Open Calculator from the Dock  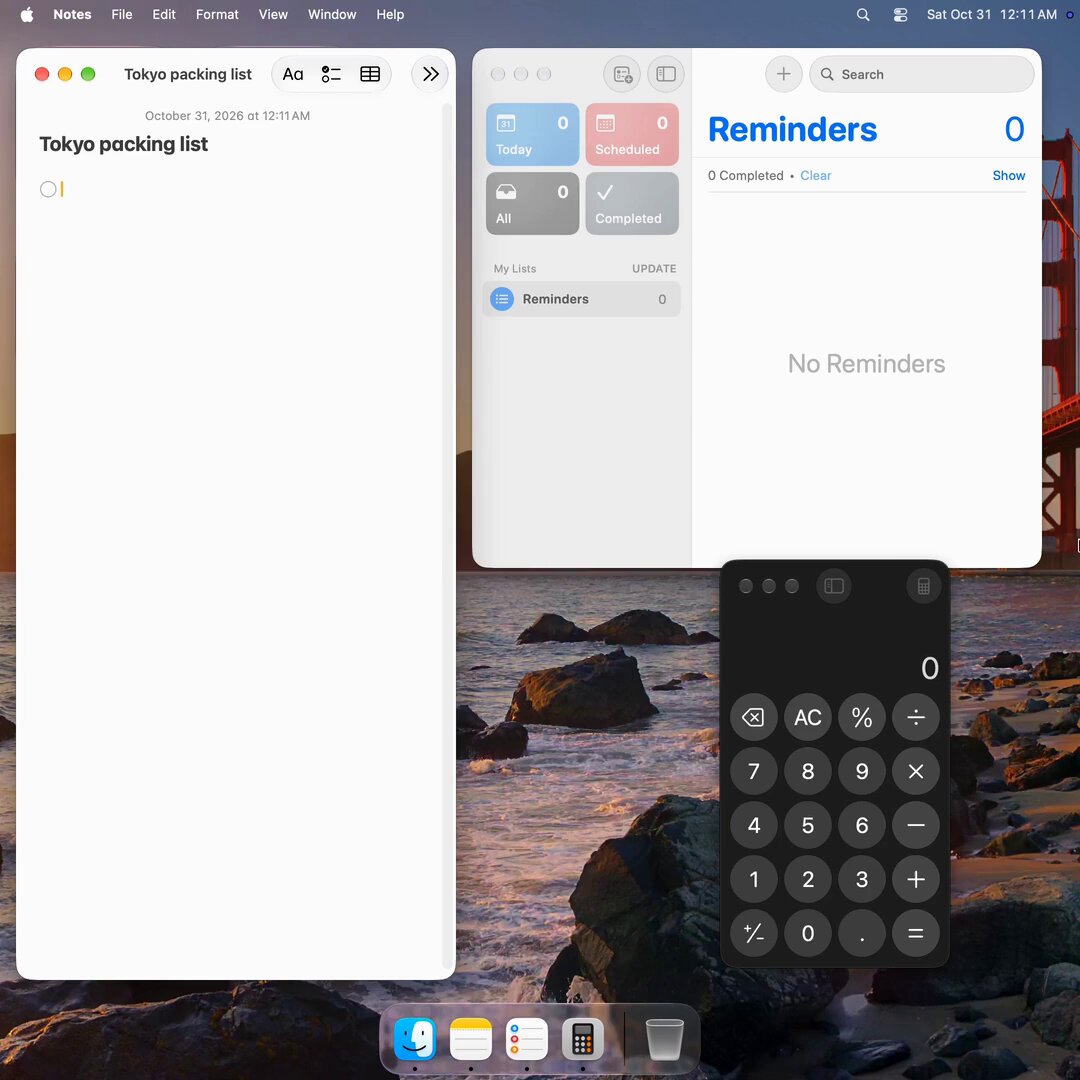click(x=583, y=1039)
